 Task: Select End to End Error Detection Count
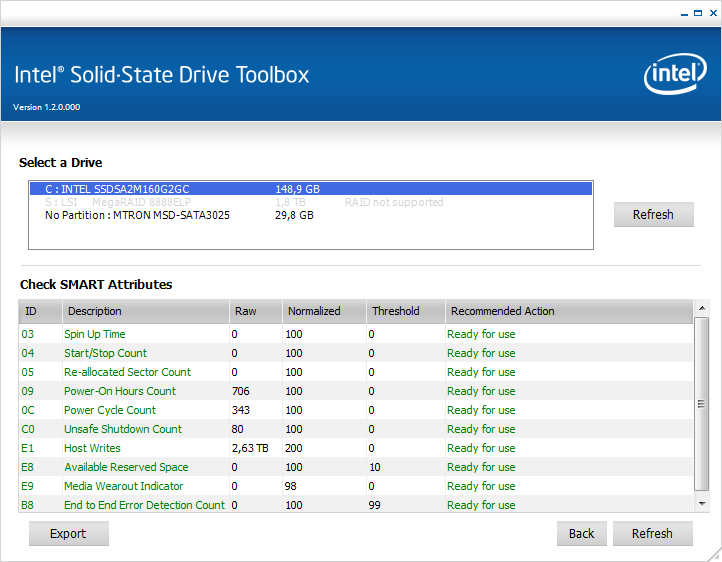tap(355, 504)
